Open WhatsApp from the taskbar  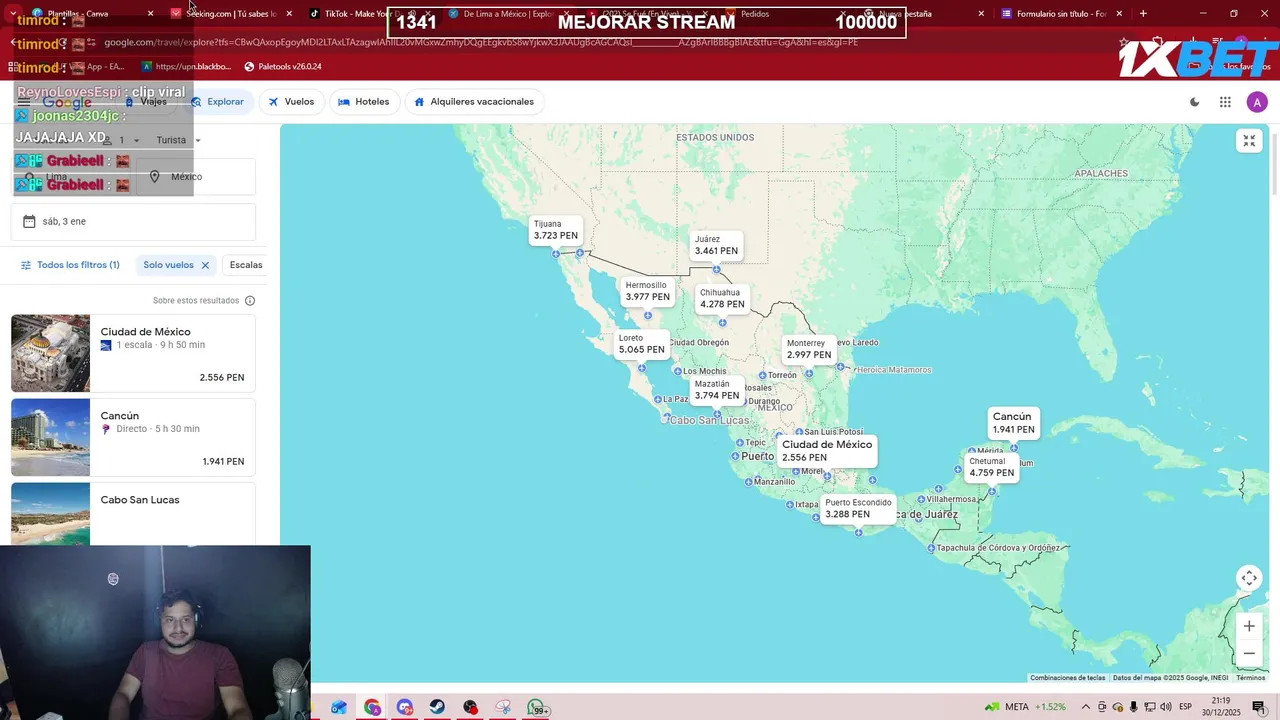537,707
